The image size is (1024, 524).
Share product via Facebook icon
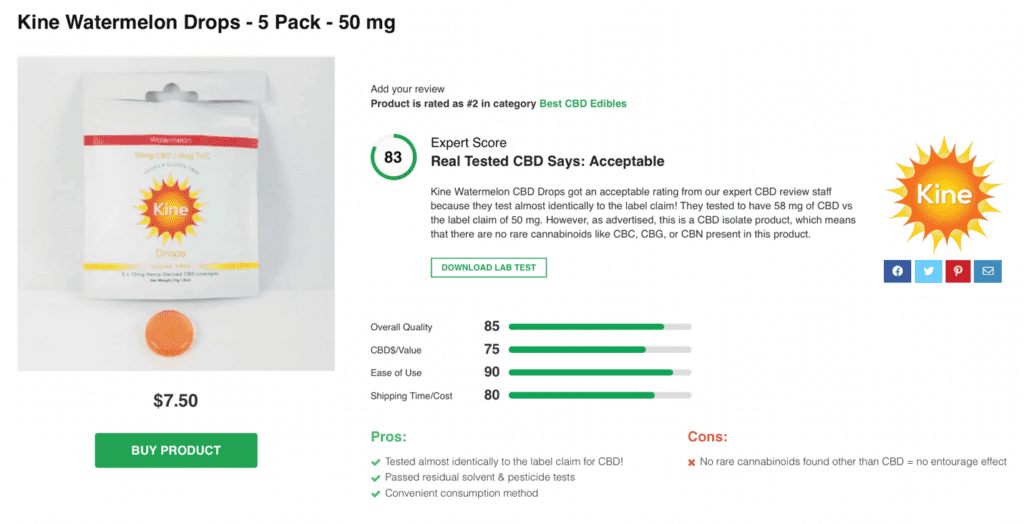point(897,271)
